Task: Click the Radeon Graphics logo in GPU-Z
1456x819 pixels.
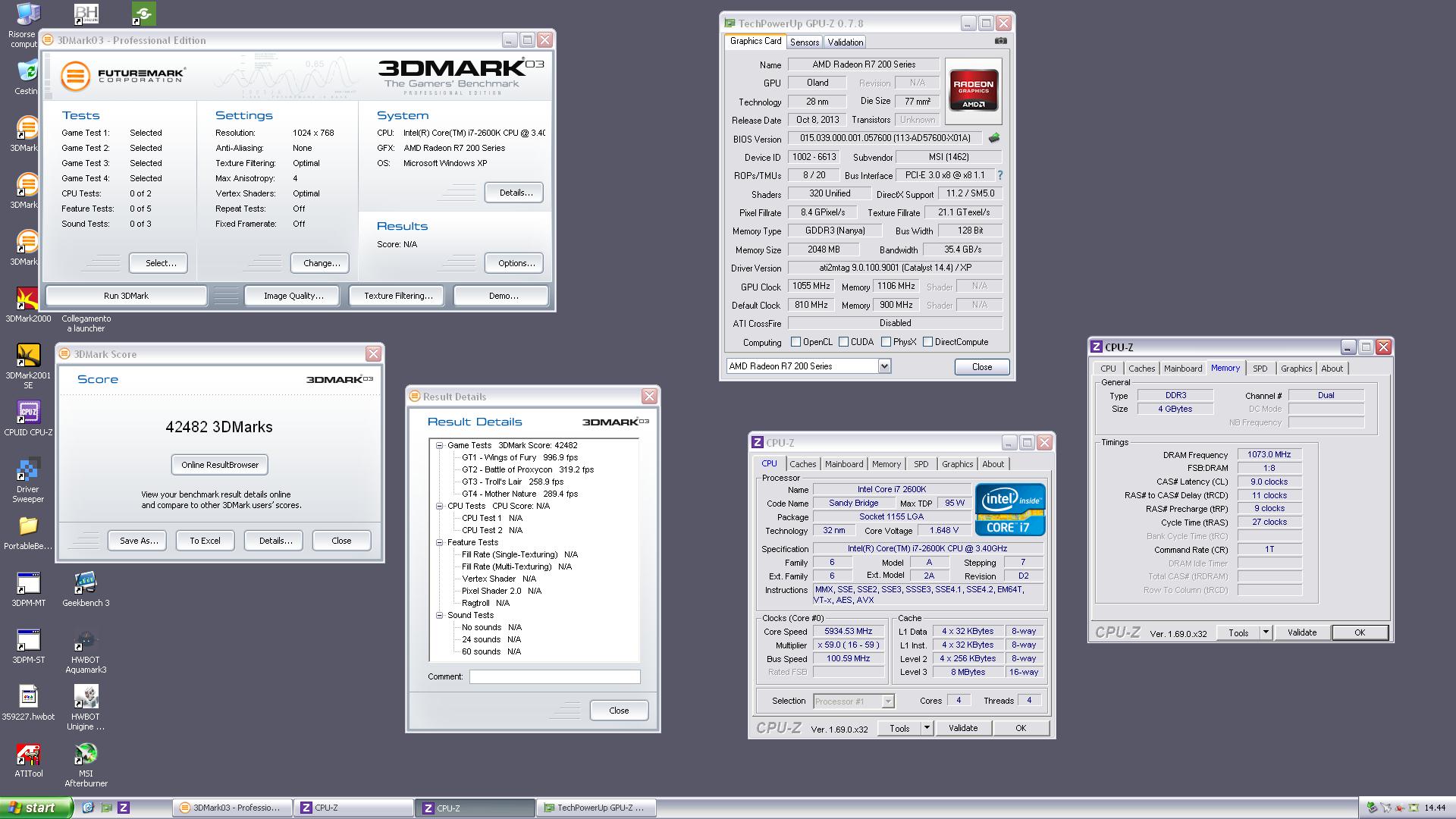Action: 973,92
